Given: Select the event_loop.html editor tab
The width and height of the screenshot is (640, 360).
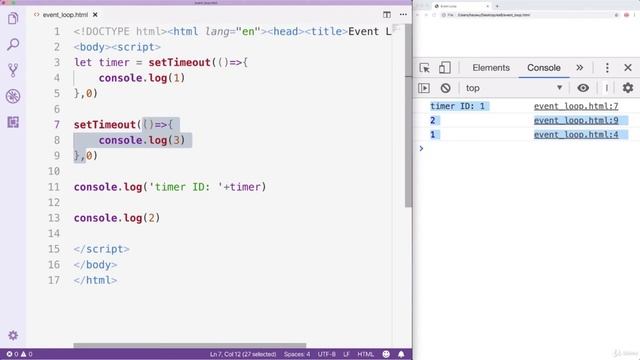Looking at the screenshot, I should point(65,15).
